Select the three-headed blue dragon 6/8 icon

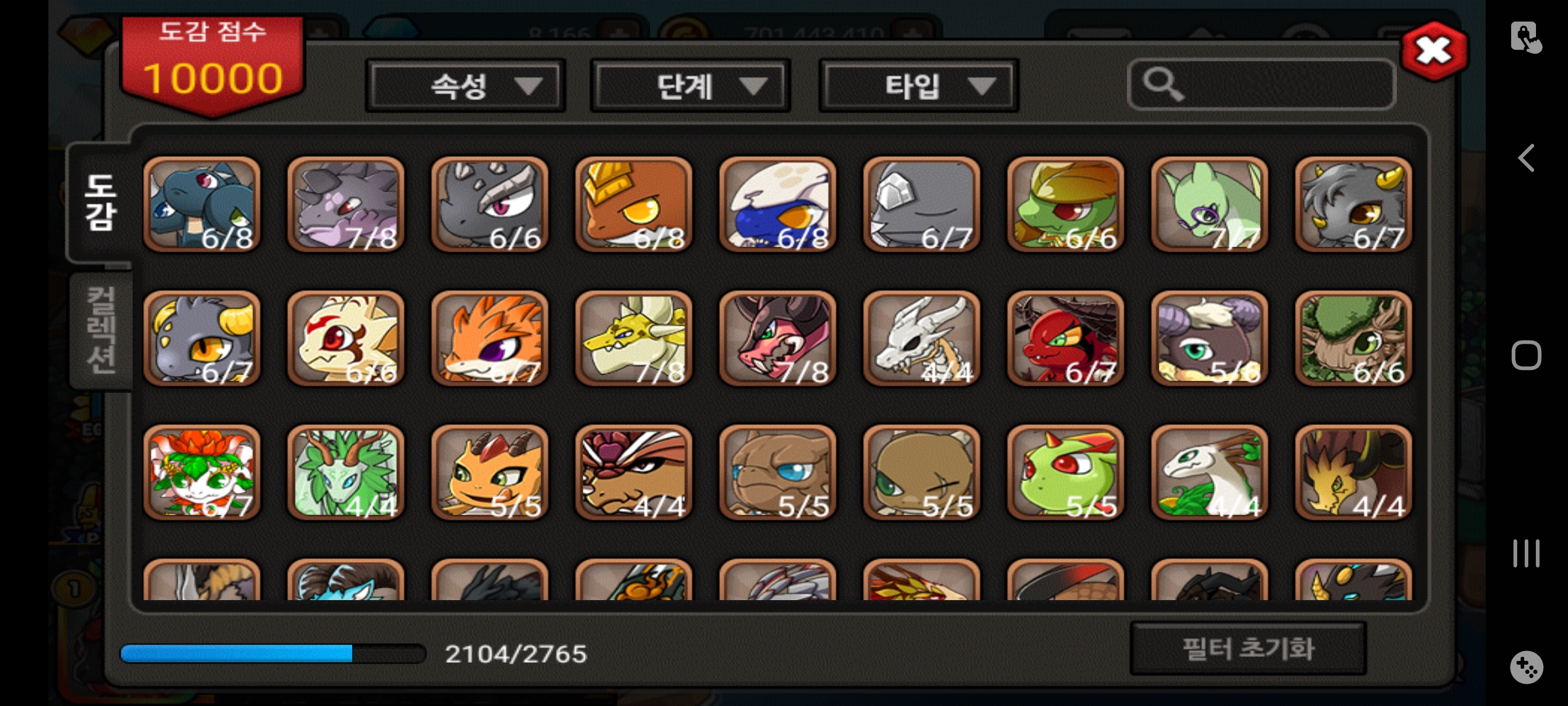coord(202,205)
